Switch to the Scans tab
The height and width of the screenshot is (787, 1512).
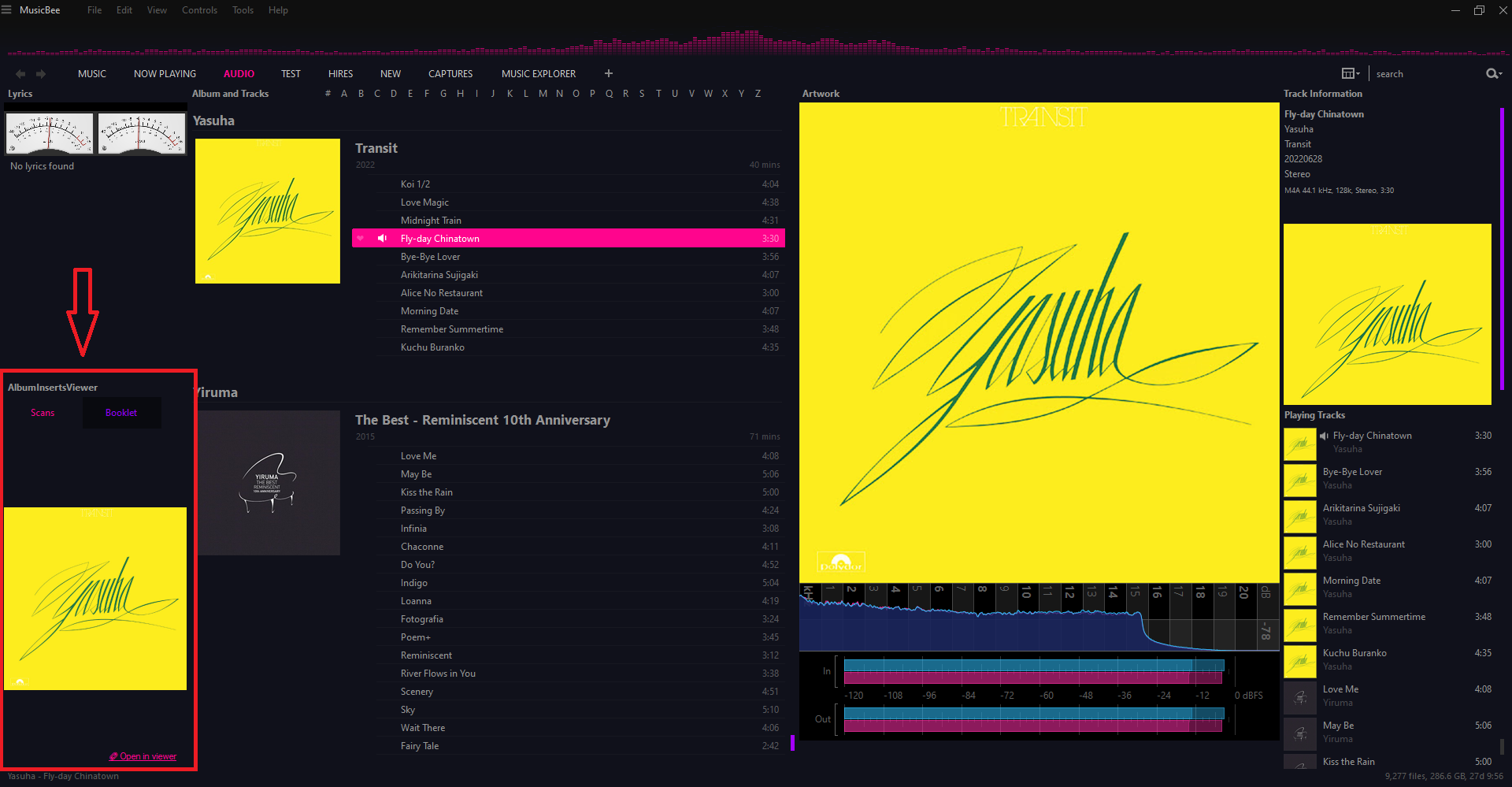(x=43, y=413)
